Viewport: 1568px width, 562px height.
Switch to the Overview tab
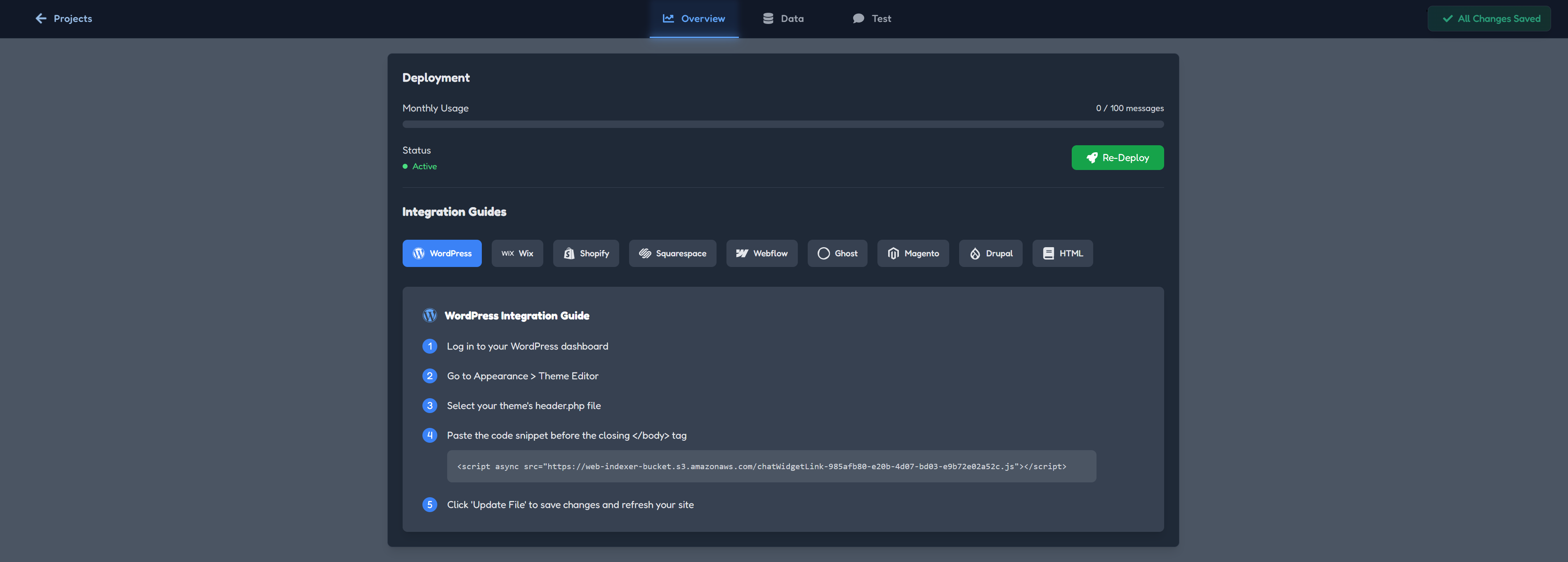point(694,18)
